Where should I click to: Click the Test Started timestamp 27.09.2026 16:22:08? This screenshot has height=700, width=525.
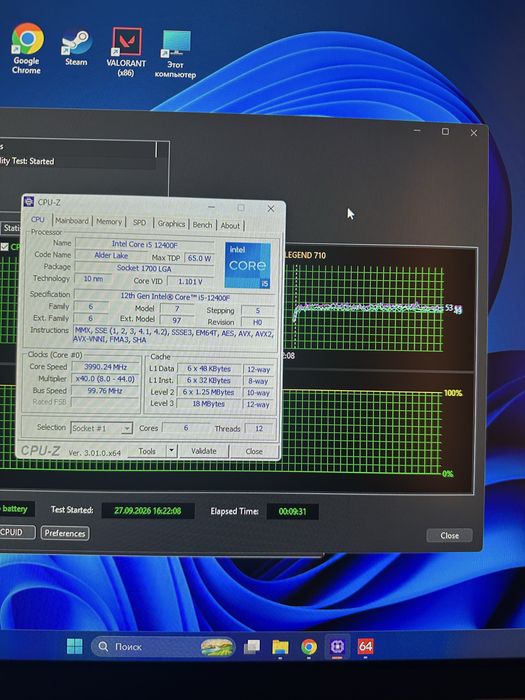click(x=148, y=510)
